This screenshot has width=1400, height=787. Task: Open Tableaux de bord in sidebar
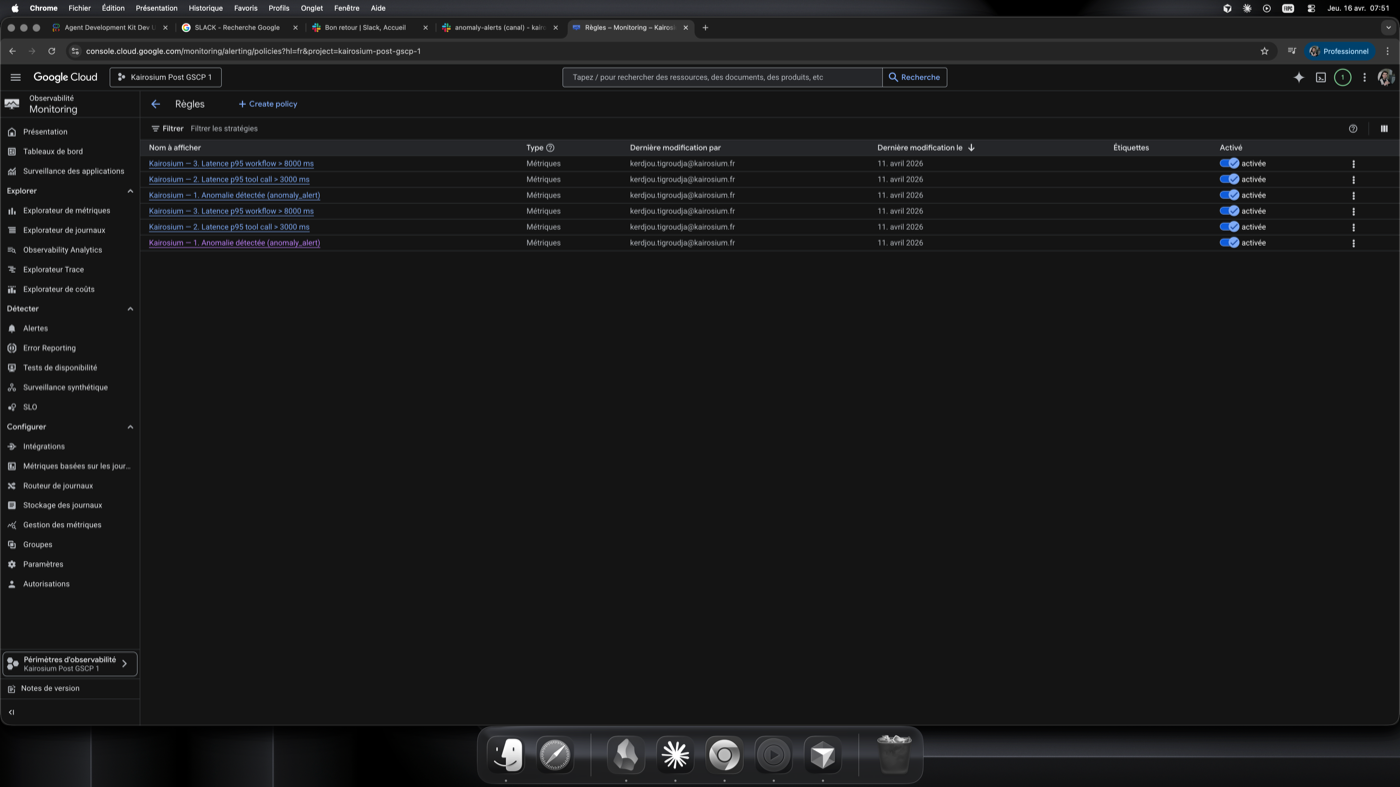(x=53, y=152)
